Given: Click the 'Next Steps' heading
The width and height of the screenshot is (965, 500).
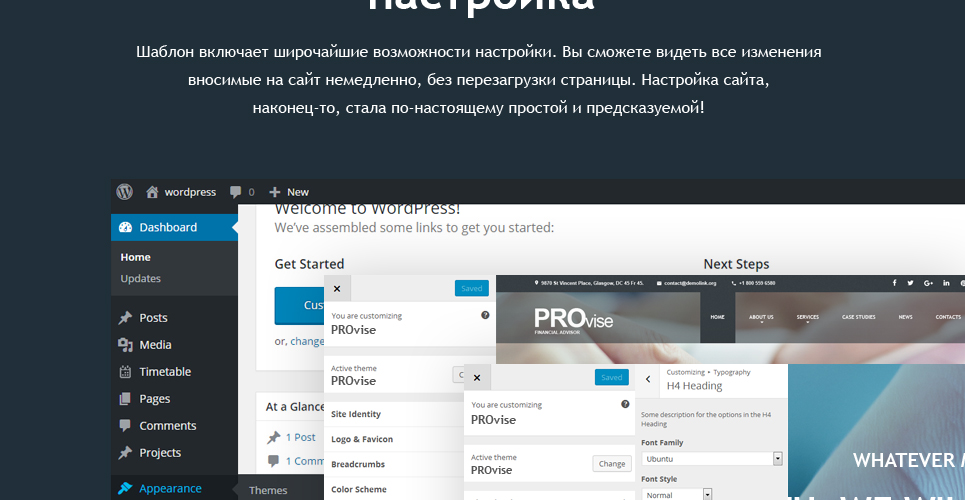Looking at the screenshot, I should point(736,265).
